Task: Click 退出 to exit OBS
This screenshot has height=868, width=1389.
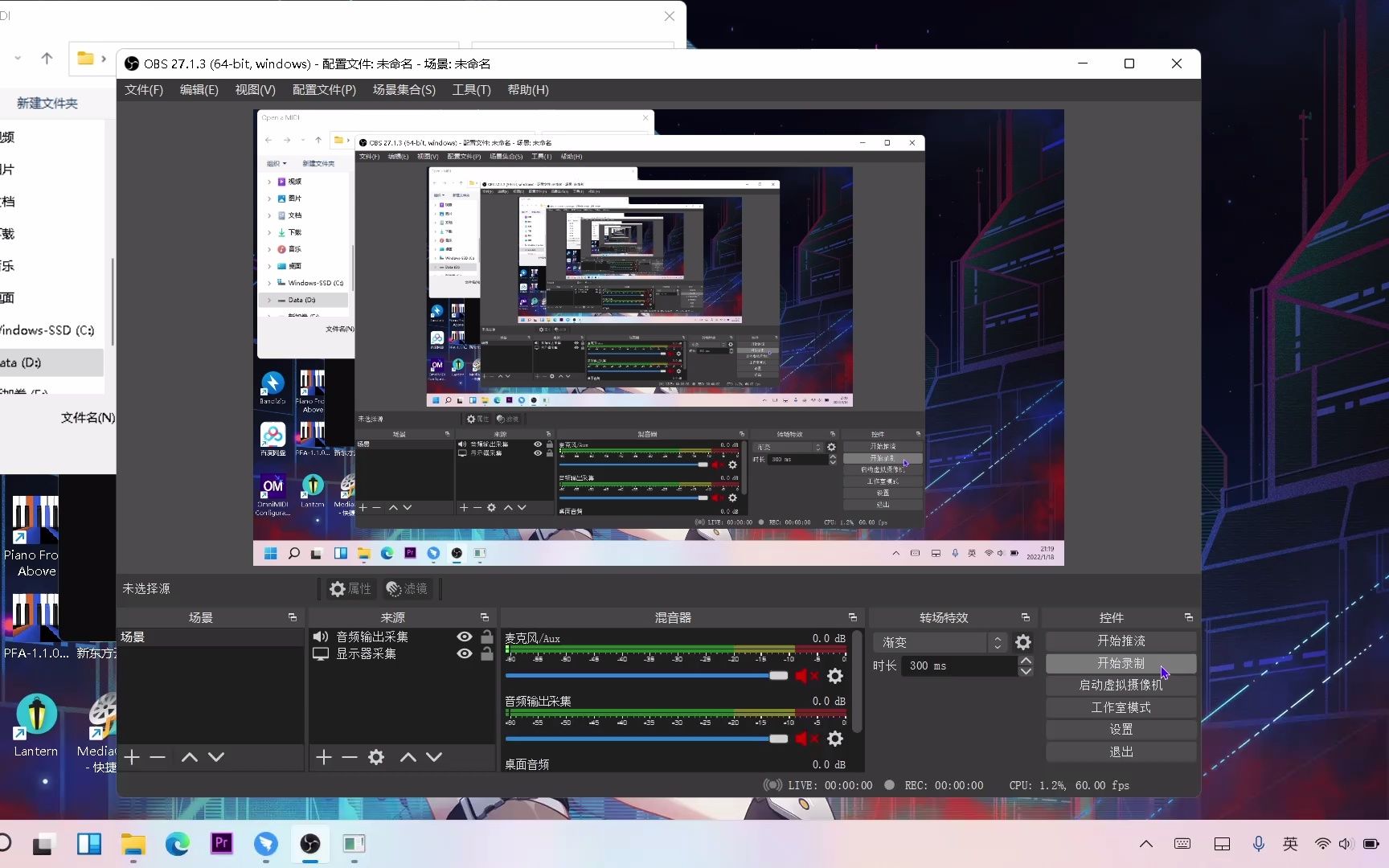Action: tap(1121, 751)
